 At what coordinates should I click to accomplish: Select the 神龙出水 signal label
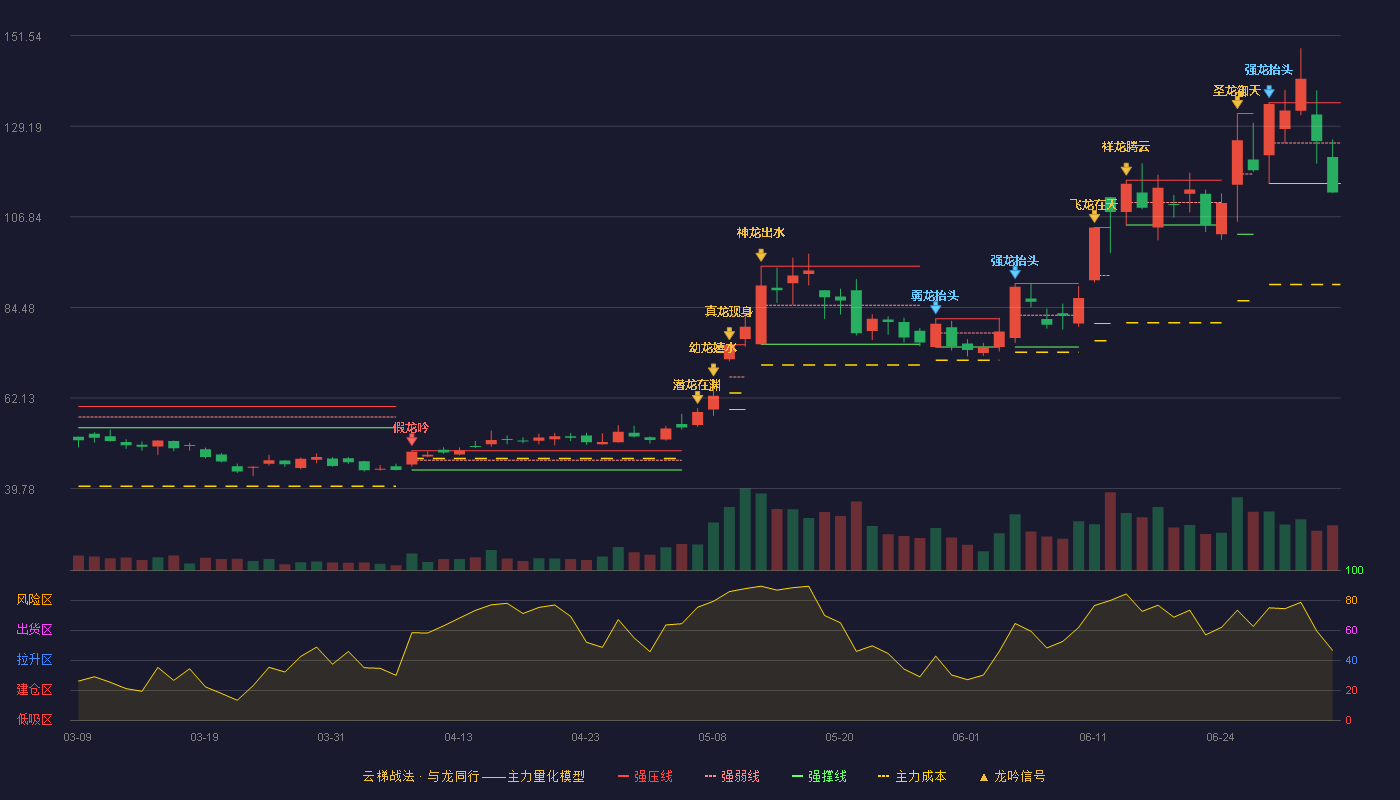pyautogui.click(x=761, y=233)
